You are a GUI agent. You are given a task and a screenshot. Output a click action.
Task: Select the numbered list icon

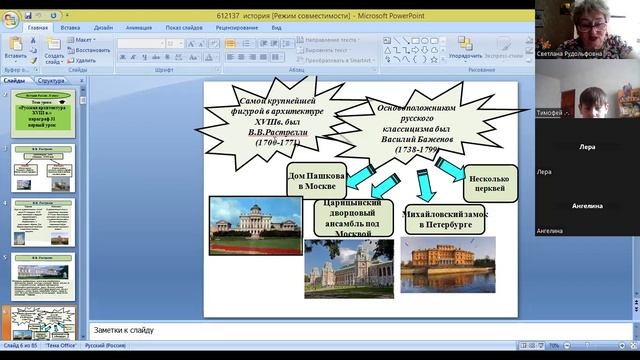(x=247, y=44)
